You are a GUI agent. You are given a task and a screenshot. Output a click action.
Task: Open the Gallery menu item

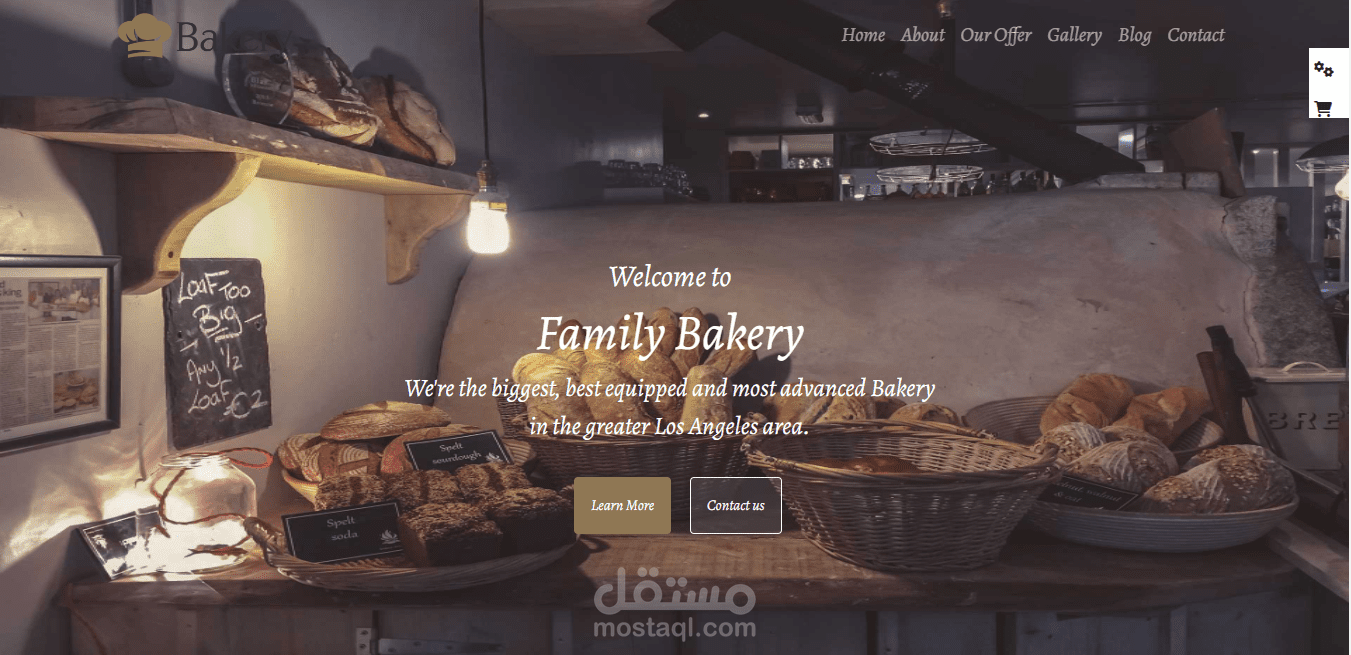coord(1074,35)
